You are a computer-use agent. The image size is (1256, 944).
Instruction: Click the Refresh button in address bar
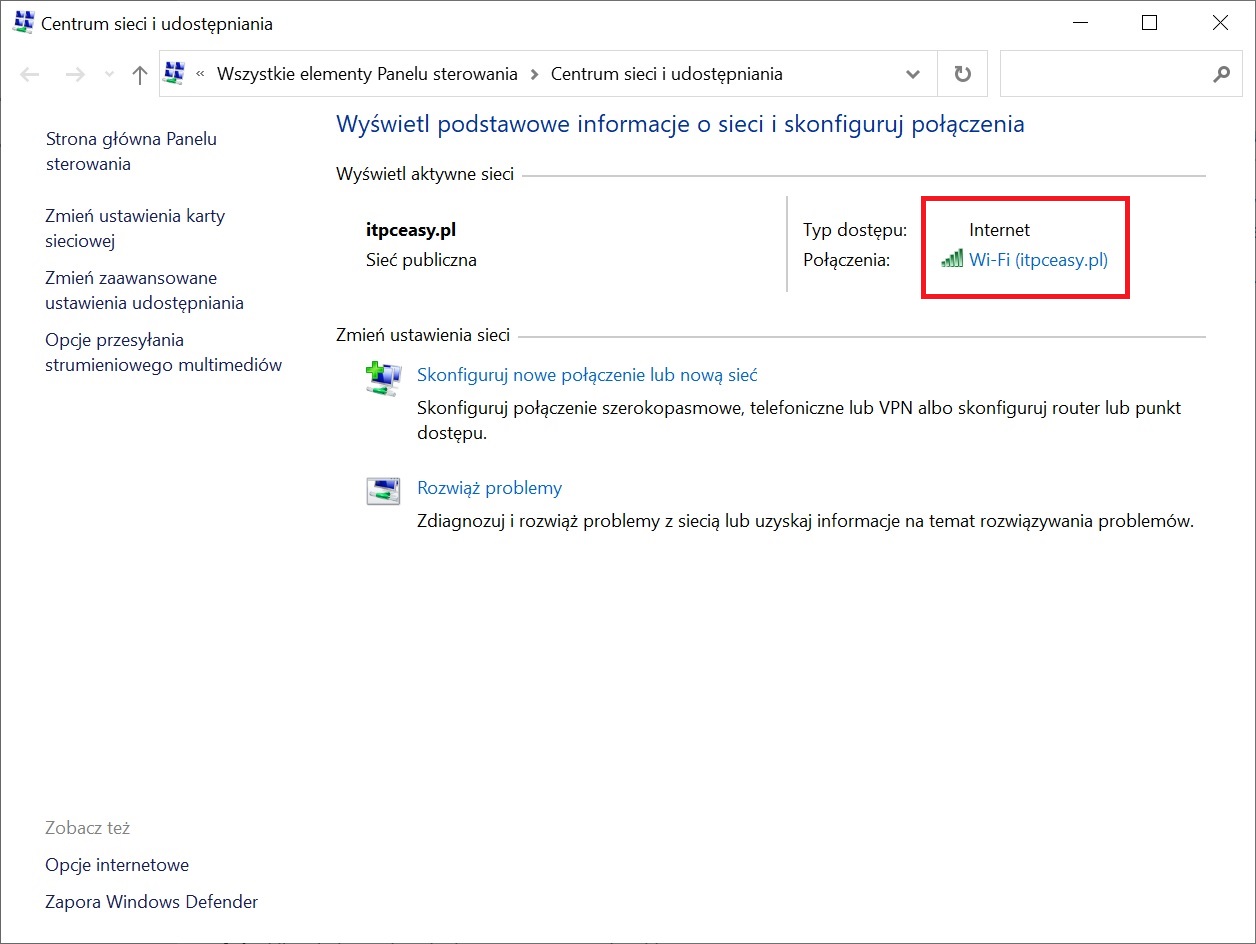962,74
